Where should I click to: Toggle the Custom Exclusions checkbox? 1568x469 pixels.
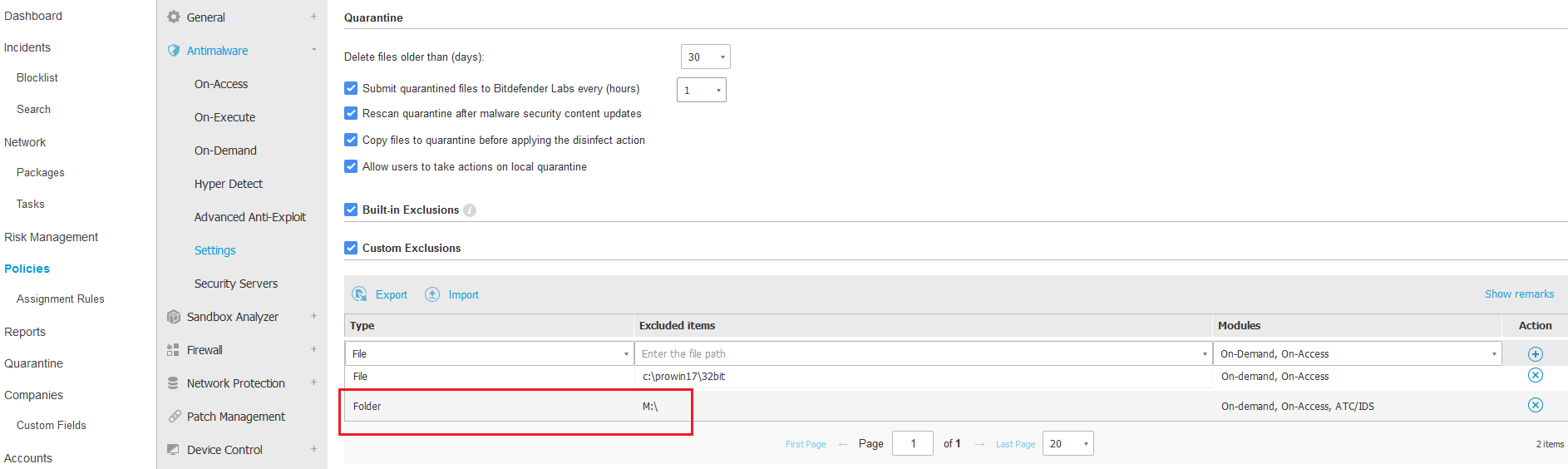tap(351, 248)
